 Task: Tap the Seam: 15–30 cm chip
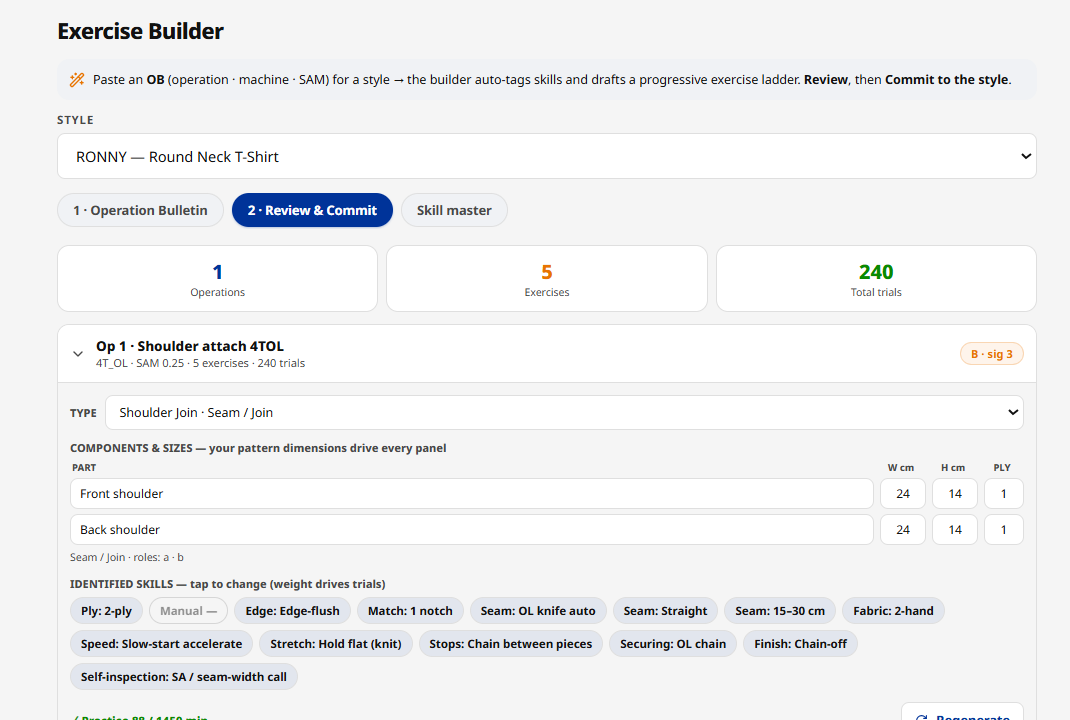(x=780, y=611)
